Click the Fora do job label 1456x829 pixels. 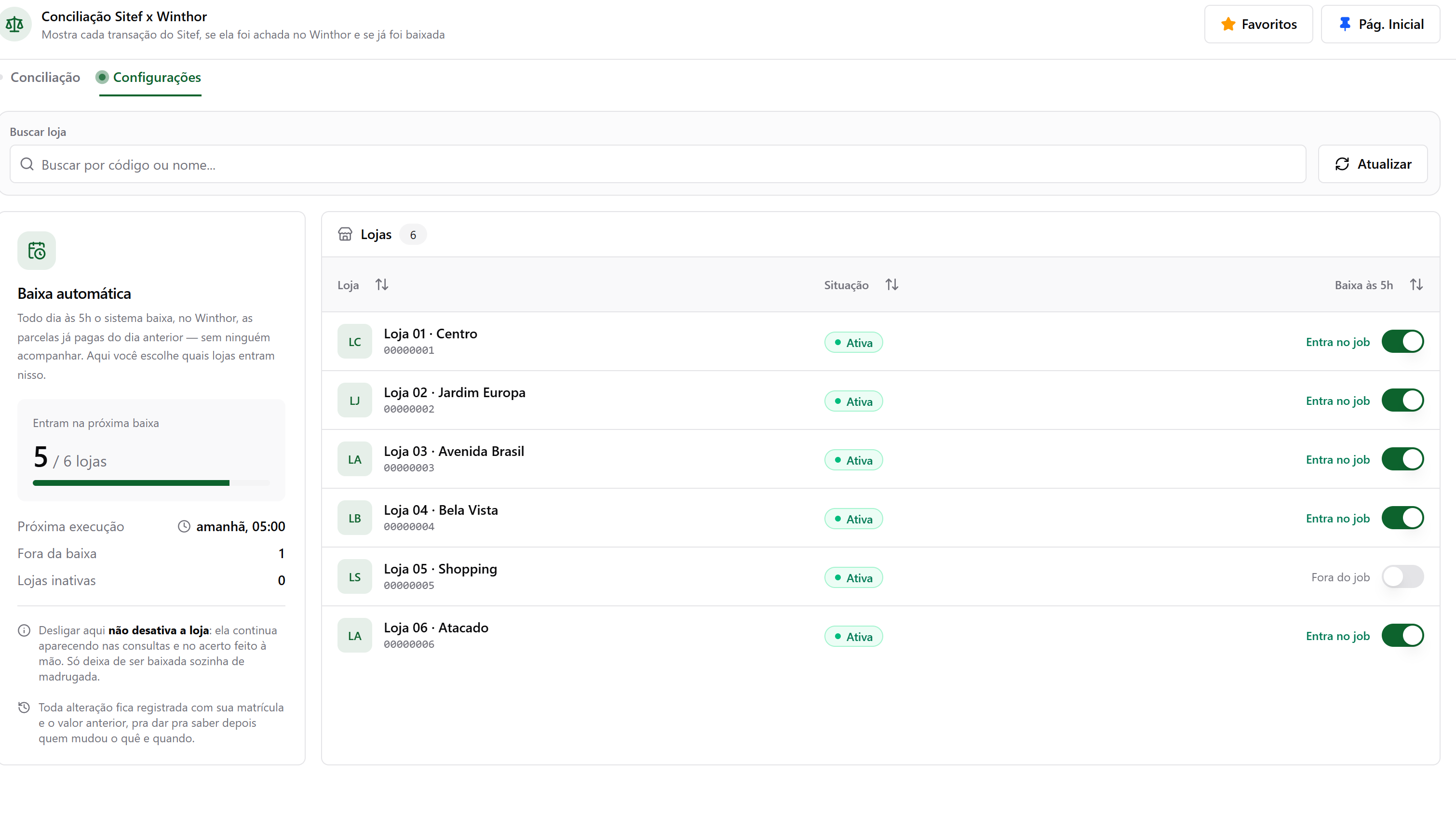[x=1340, y=577]
